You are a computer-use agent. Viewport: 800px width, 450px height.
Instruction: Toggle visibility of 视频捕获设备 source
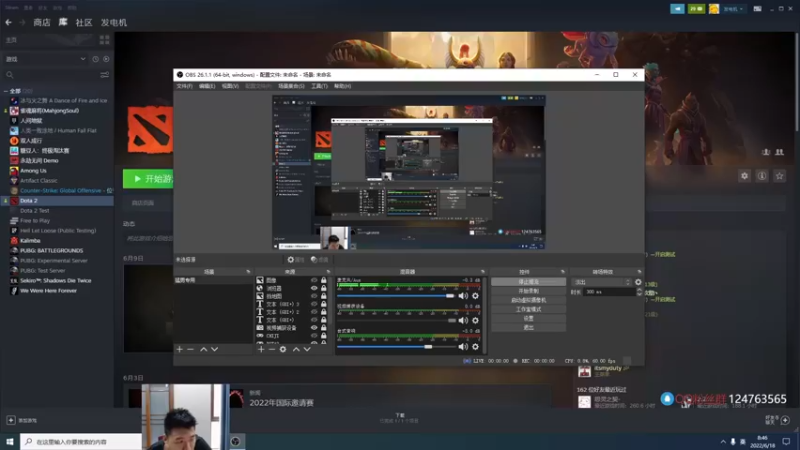314,328
